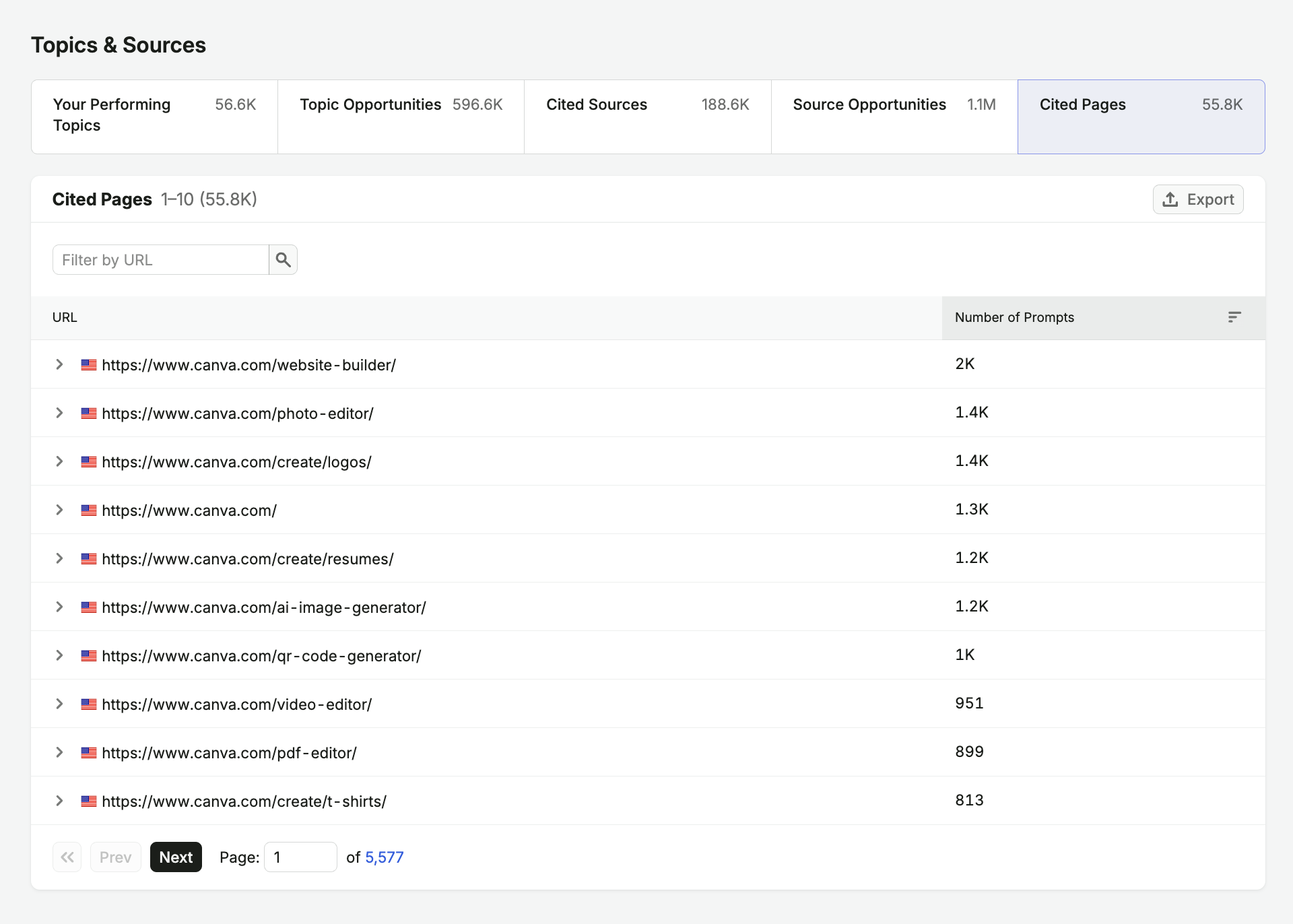1293x924 pixels.
Task: Click US flag icon beside video-editor URL
Action: tap(89, 704)
